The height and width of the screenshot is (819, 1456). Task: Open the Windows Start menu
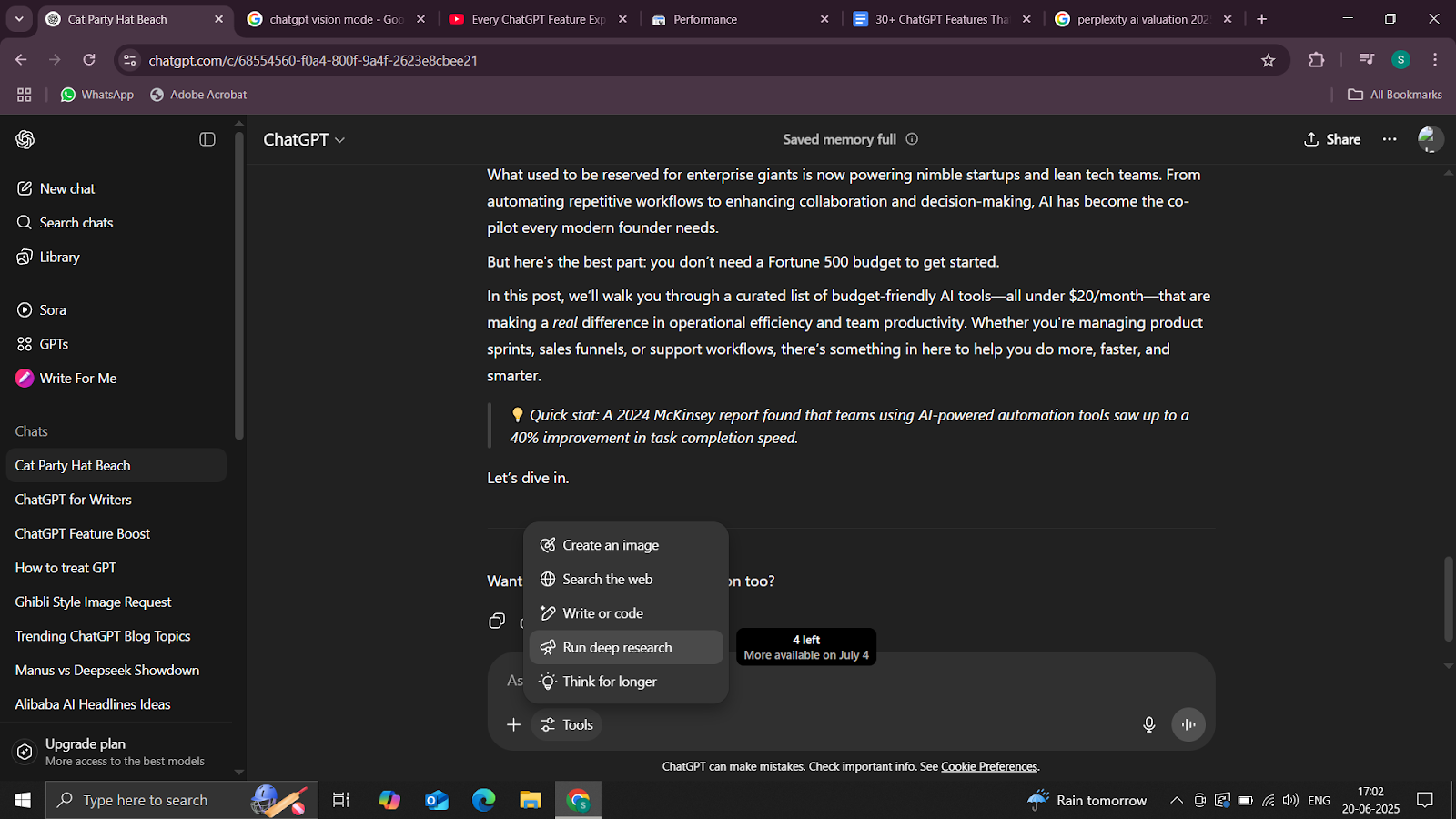(23, 800)
